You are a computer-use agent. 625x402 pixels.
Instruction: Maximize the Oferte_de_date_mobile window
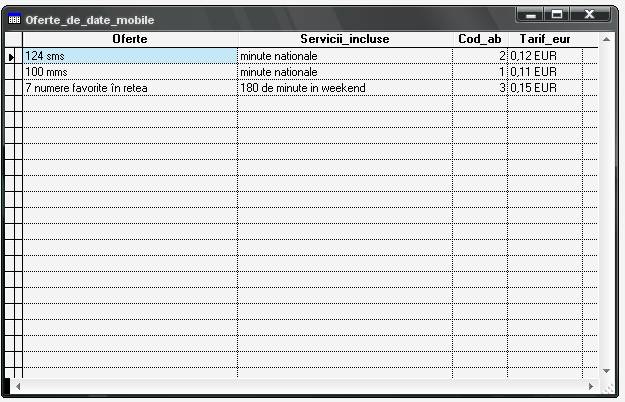557,15
